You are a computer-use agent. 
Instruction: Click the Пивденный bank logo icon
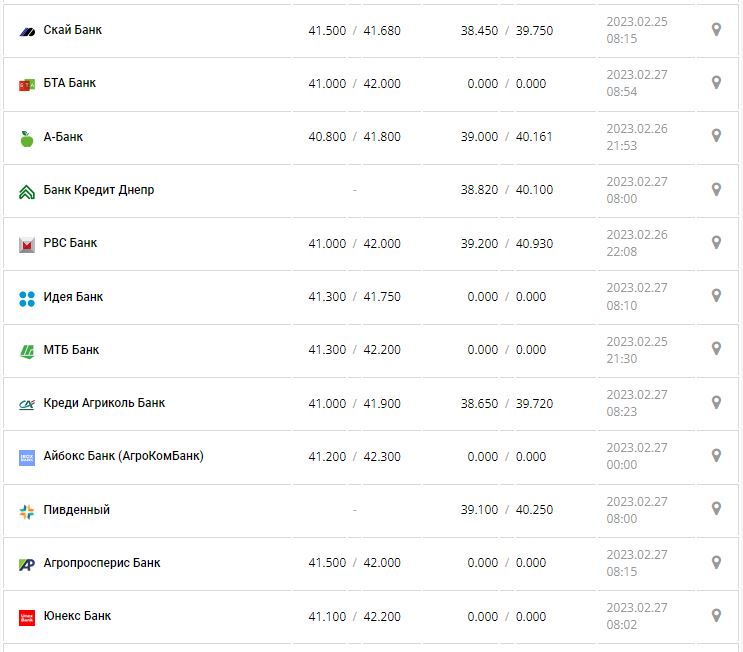(27, 511)
